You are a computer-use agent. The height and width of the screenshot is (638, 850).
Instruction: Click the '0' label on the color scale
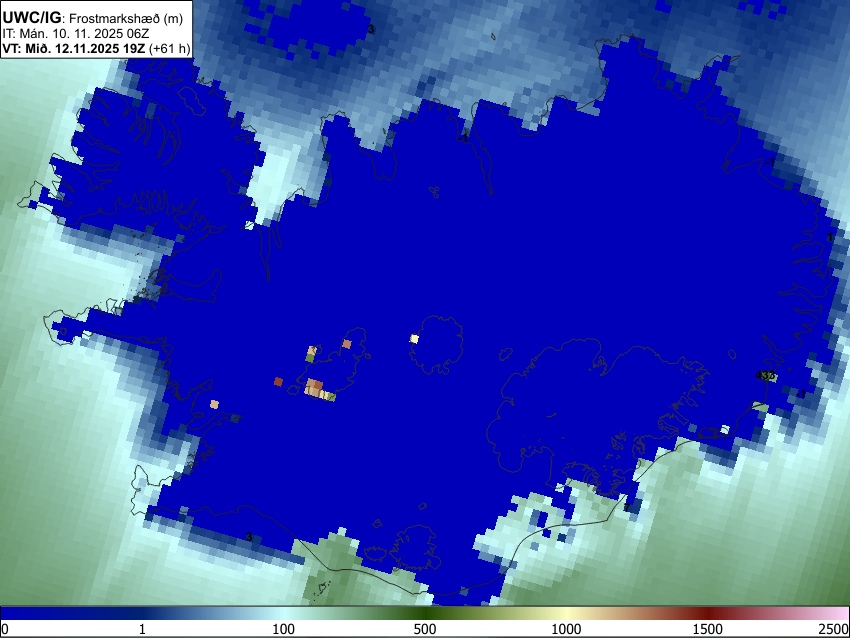click(x=5, y=629)
